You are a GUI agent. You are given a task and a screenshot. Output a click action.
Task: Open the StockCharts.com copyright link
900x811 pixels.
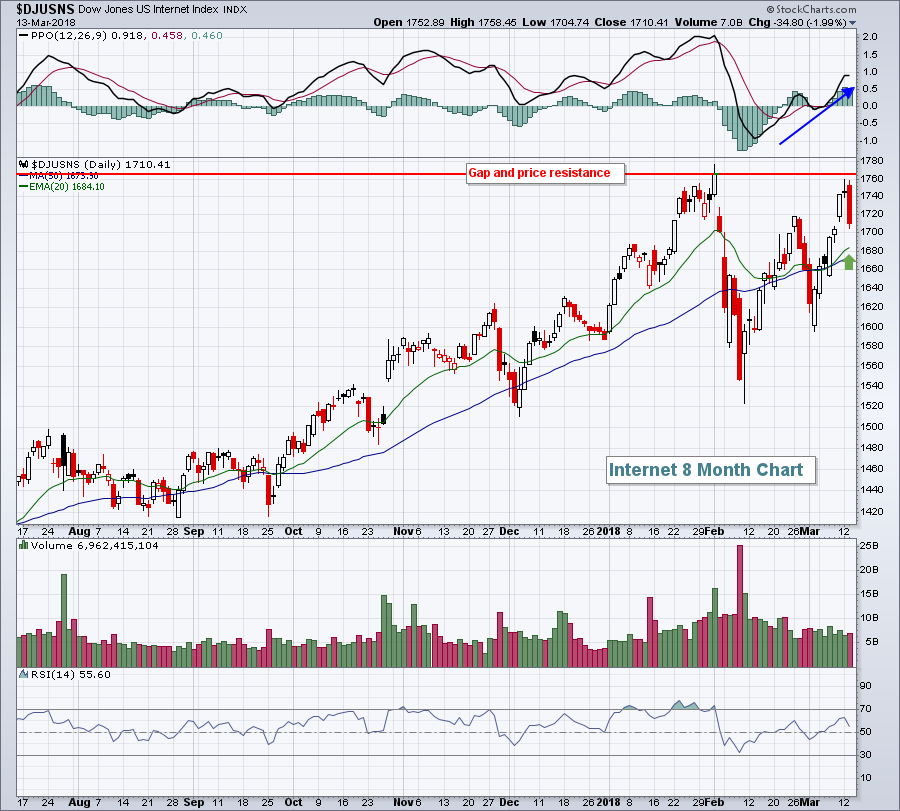pyautogui.click(x=811, y=9)
